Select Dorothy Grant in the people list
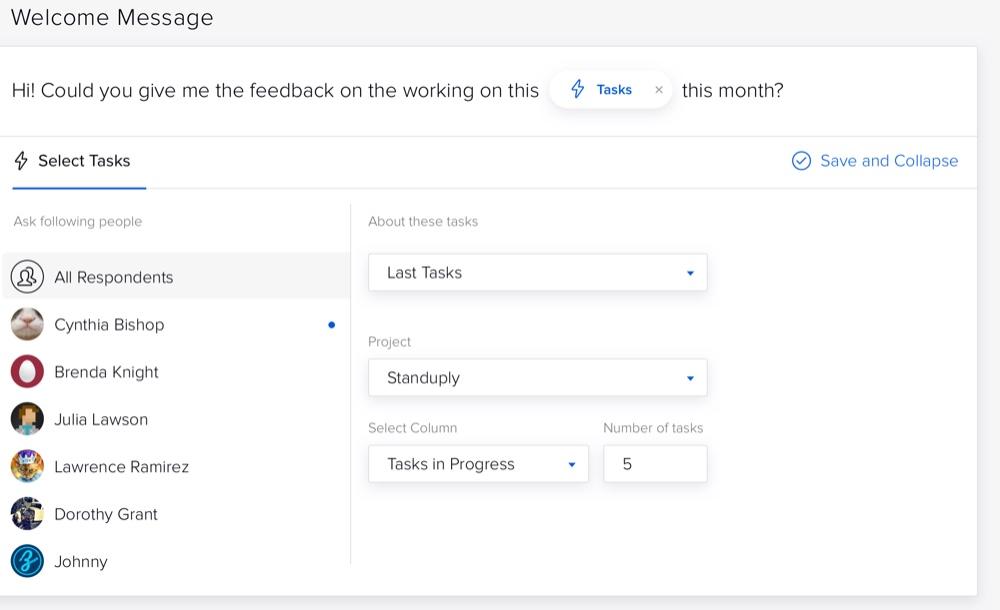Image resolution: width=1000 pixels, height=610 pixels. 176,514
